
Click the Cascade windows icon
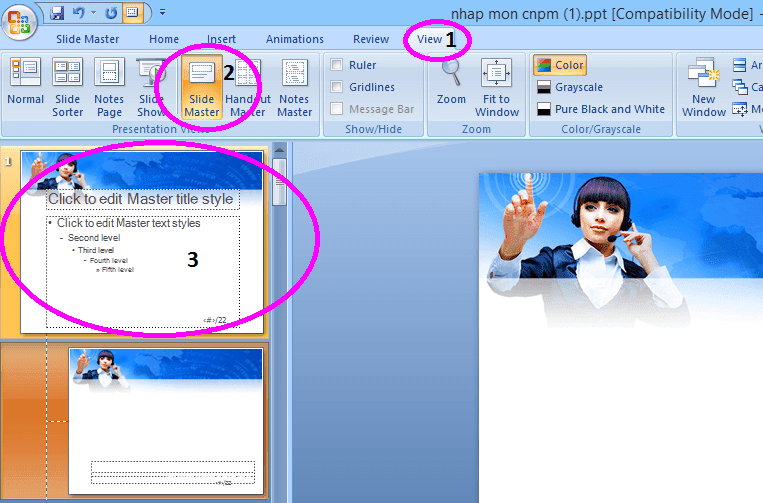pos(740,87)
